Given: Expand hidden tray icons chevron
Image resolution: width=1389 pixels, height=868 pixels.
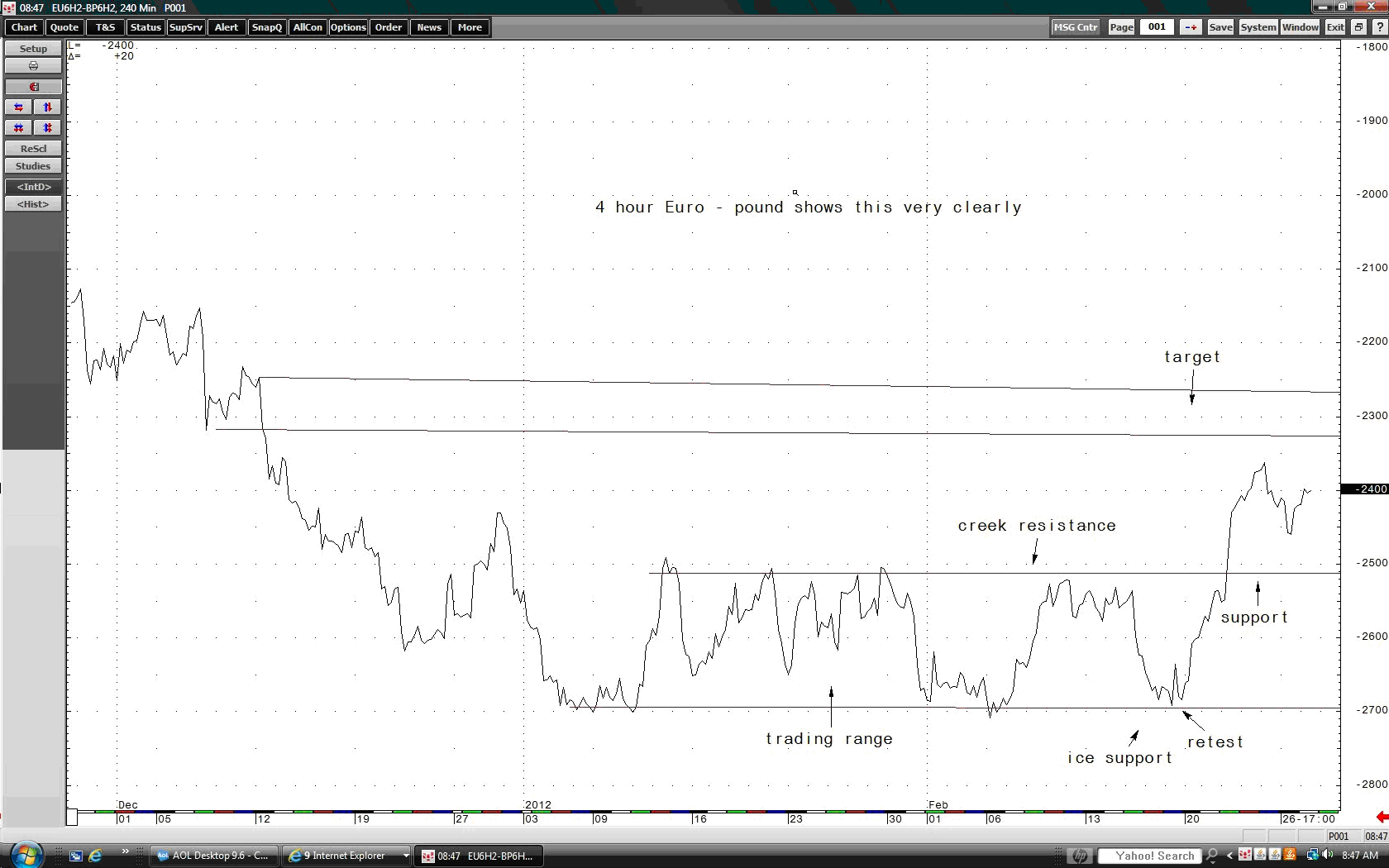Looking at the screenshot, I should (1229, 856).
